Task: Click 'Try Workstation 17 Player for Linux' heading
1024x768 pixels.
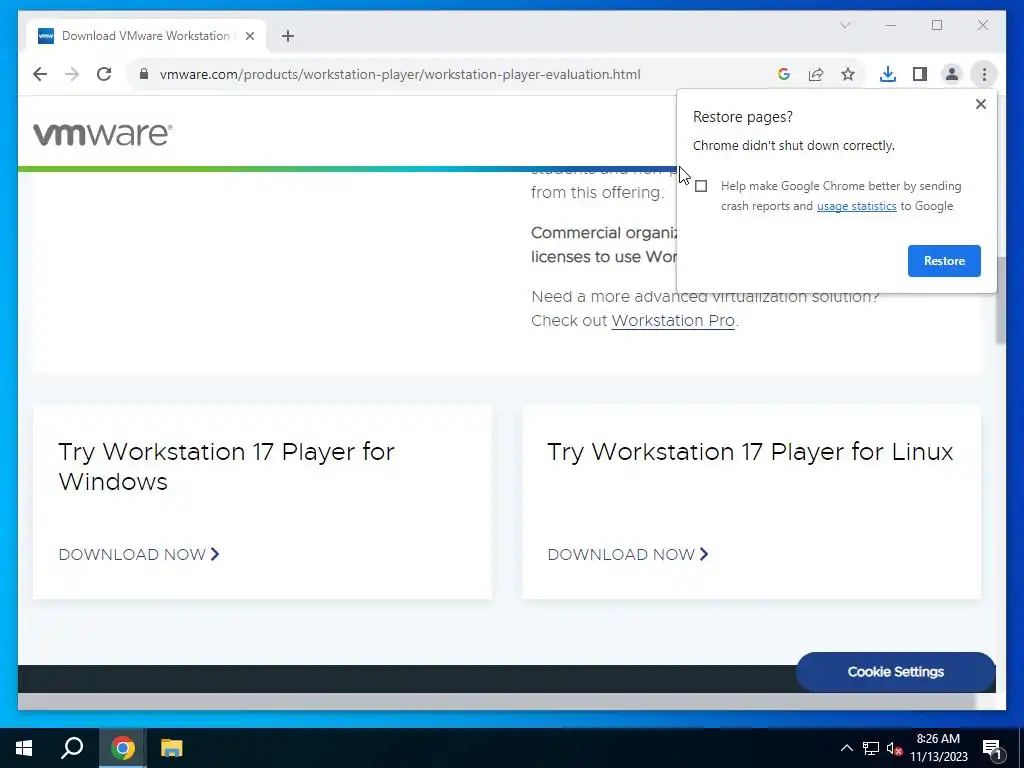Action: click(750, 452)
